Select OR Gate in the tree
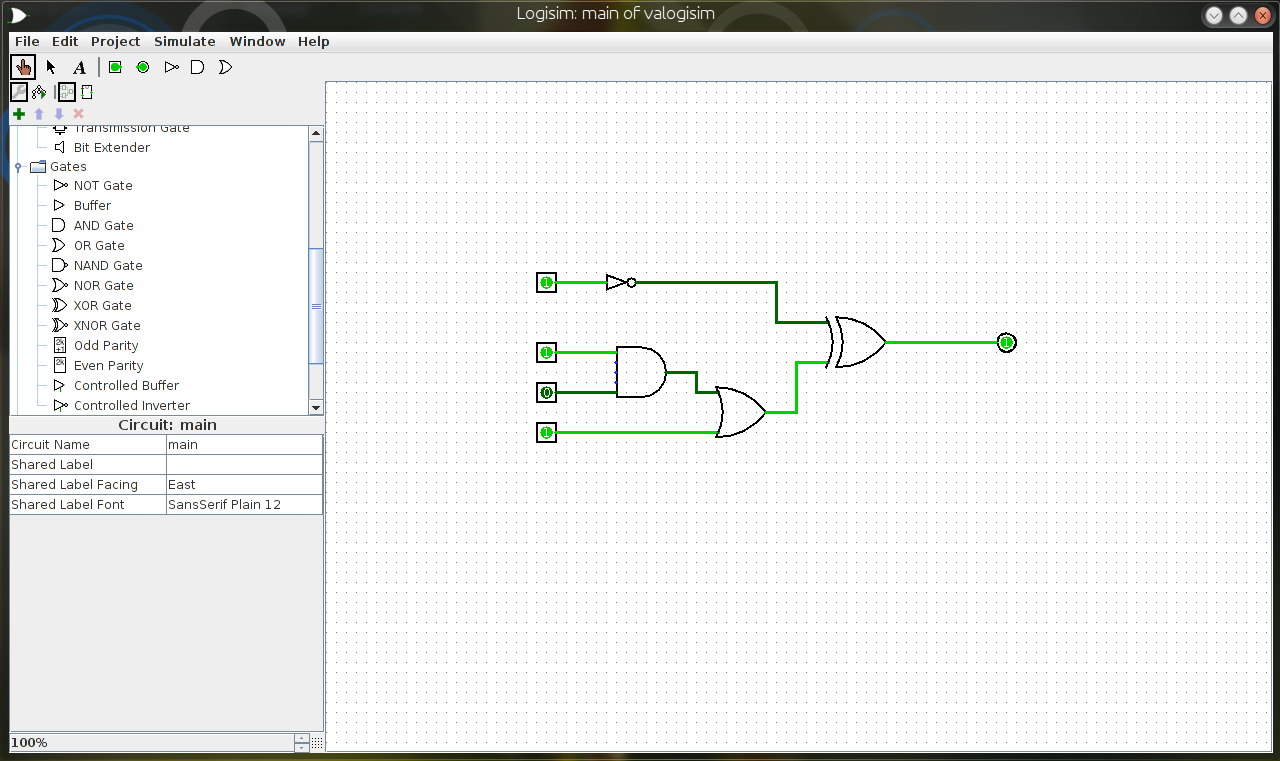This screenshot has width=1280, height=761. [99, 245]
